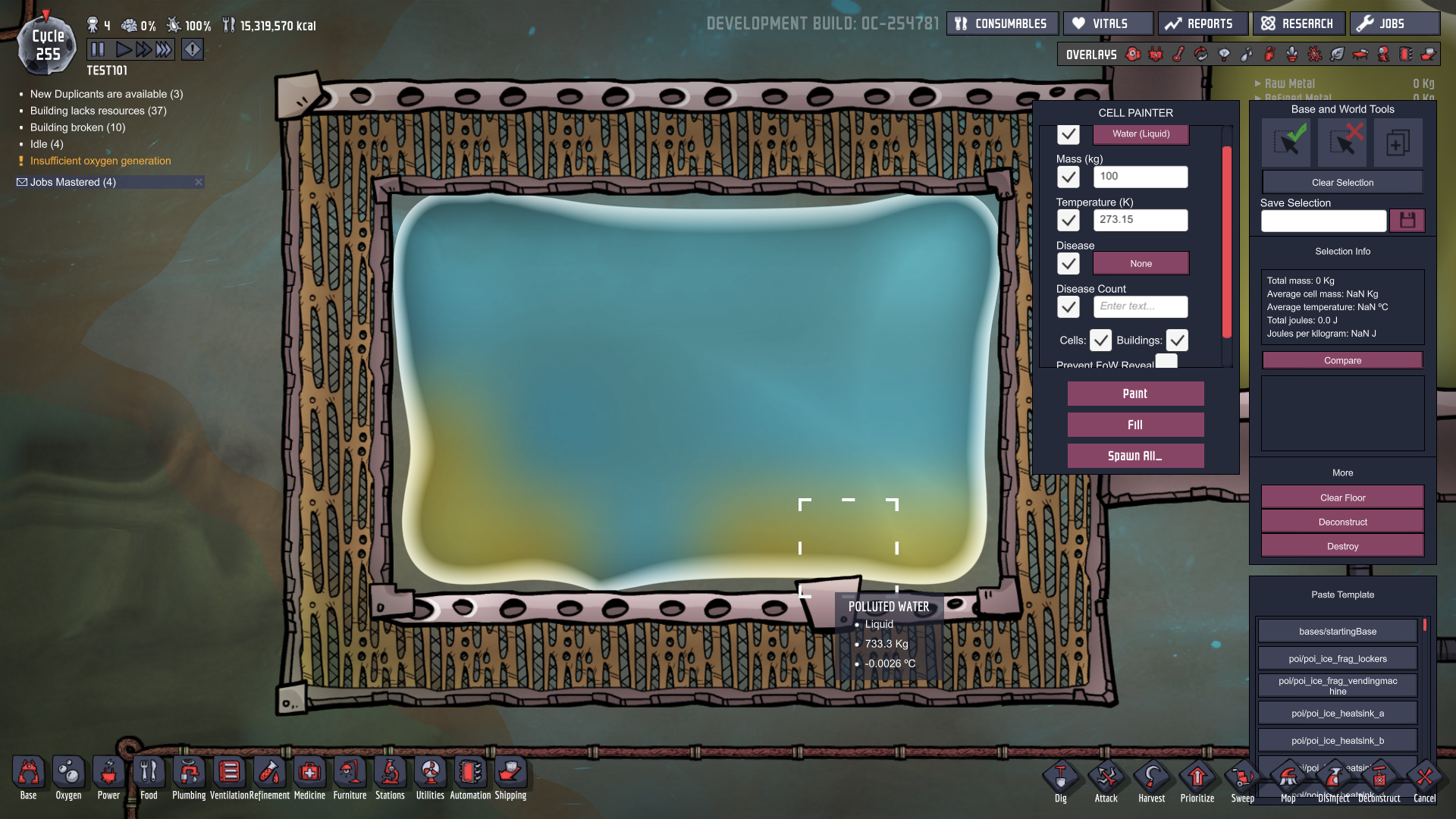The width and height of the screenshot is (1456, 819).
Task: Select the Sweep tool
Action: coord(1242,778)
